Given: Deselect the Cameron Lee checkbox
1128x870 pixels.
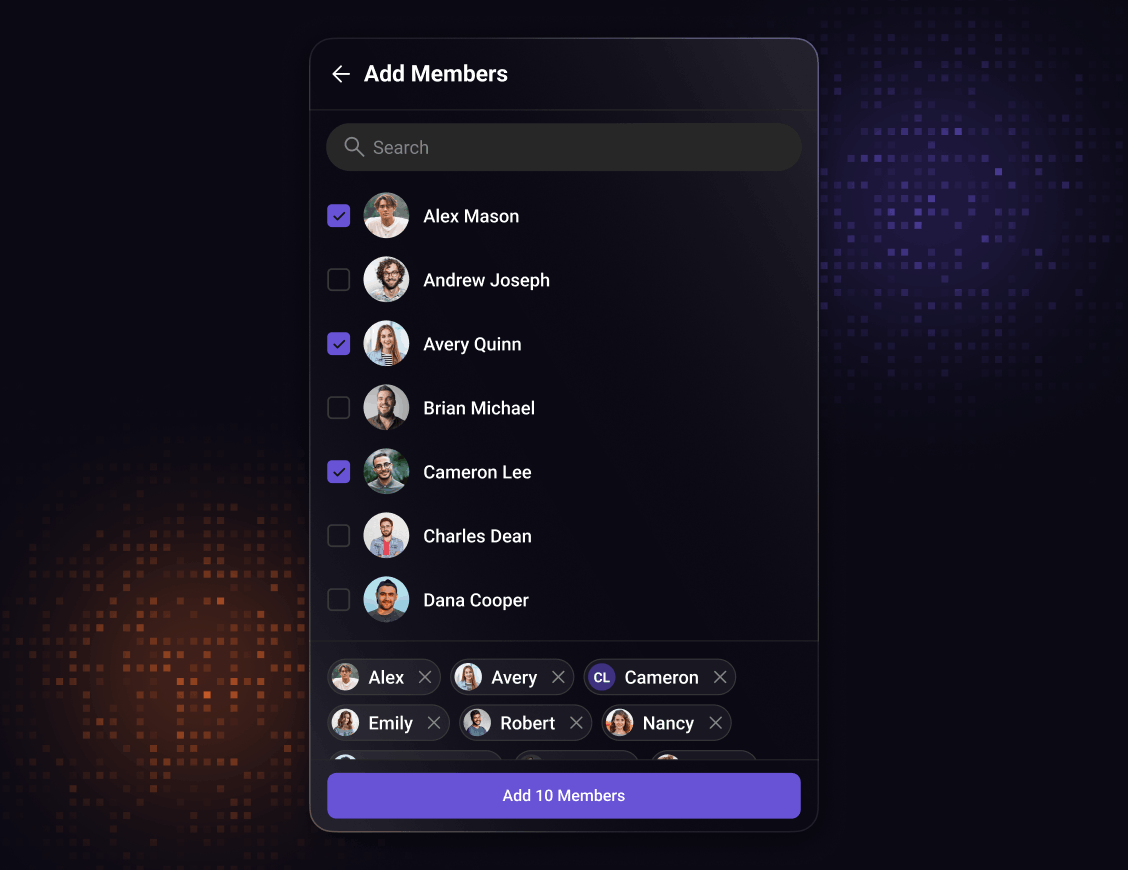Looking at the screenshot, I should tap(339, 471).
